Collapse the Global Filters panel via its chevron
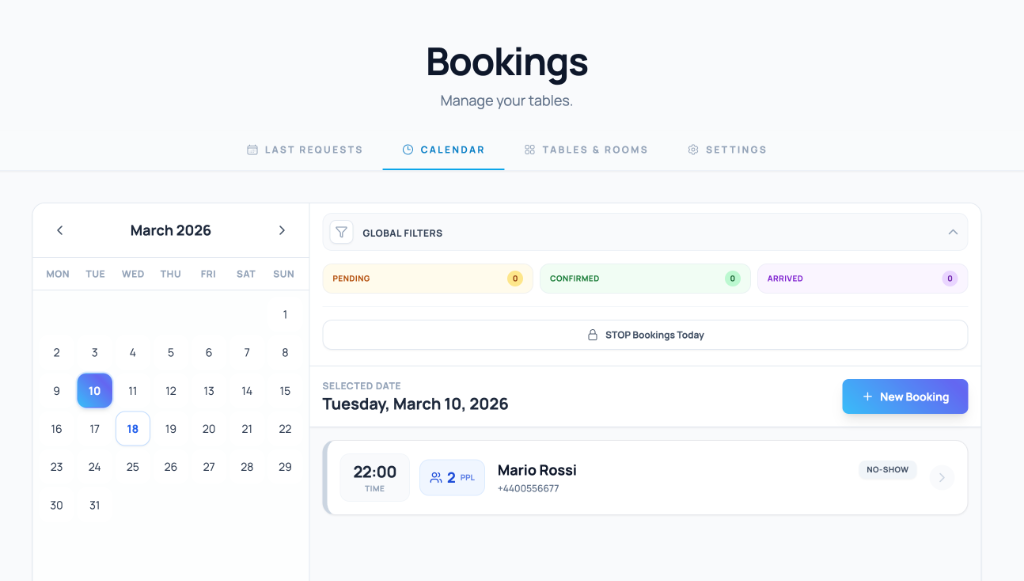Screen dimensions: 1024x581 click(952, 231)
